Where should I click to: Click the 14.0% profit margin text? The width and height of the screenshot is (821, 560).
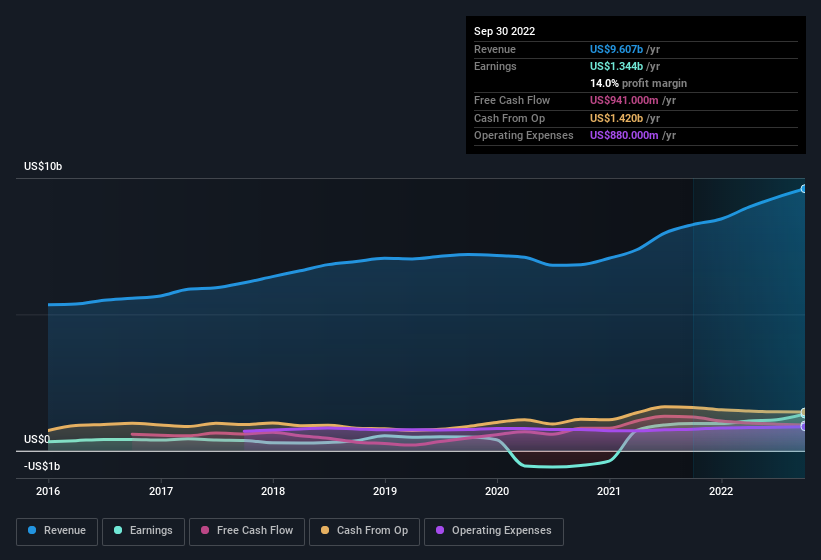(638, 83)
